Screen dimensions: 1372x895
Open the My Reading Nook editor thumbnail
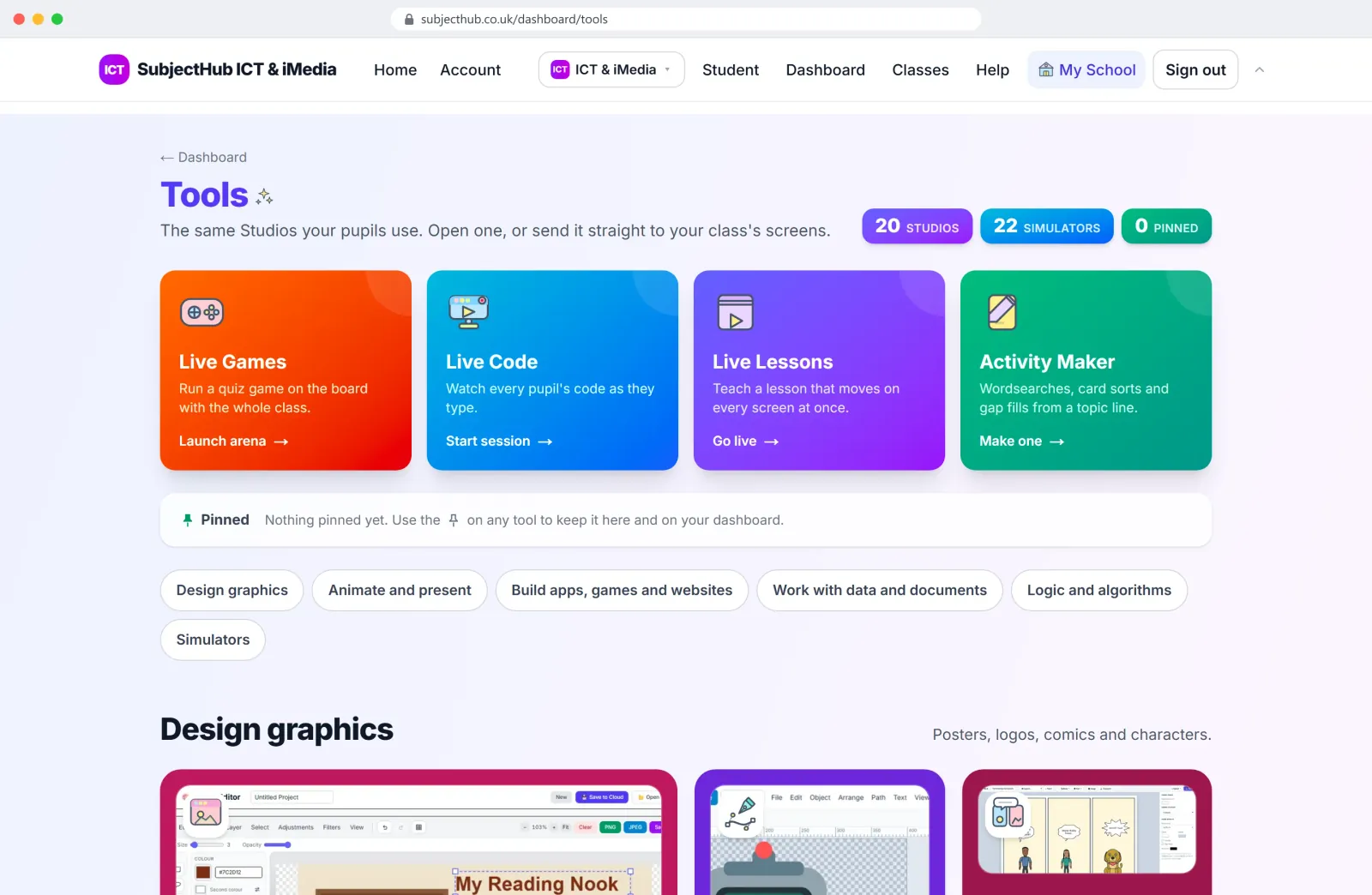point(418,832)
